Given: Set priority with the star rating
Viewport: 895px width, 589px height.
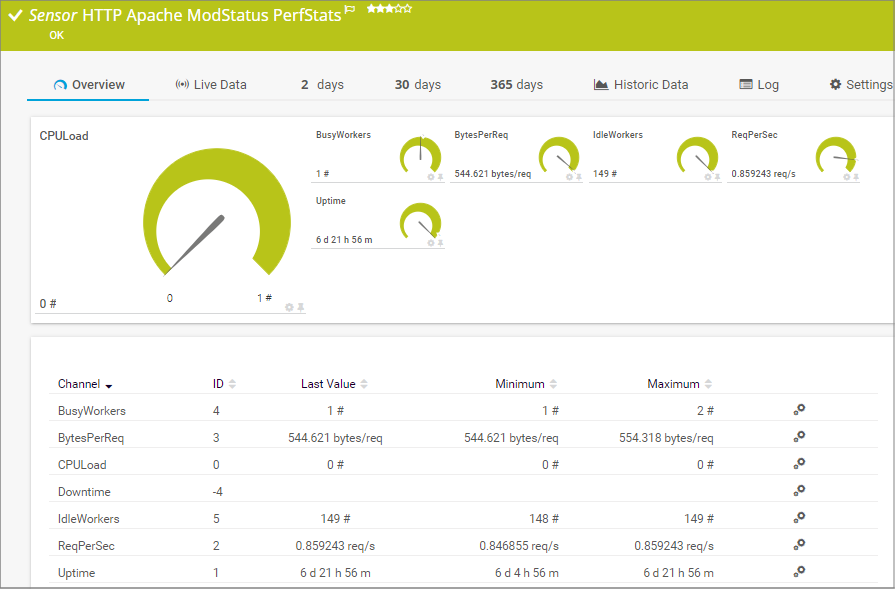Looking at the screenshot, I should [389, 8].
